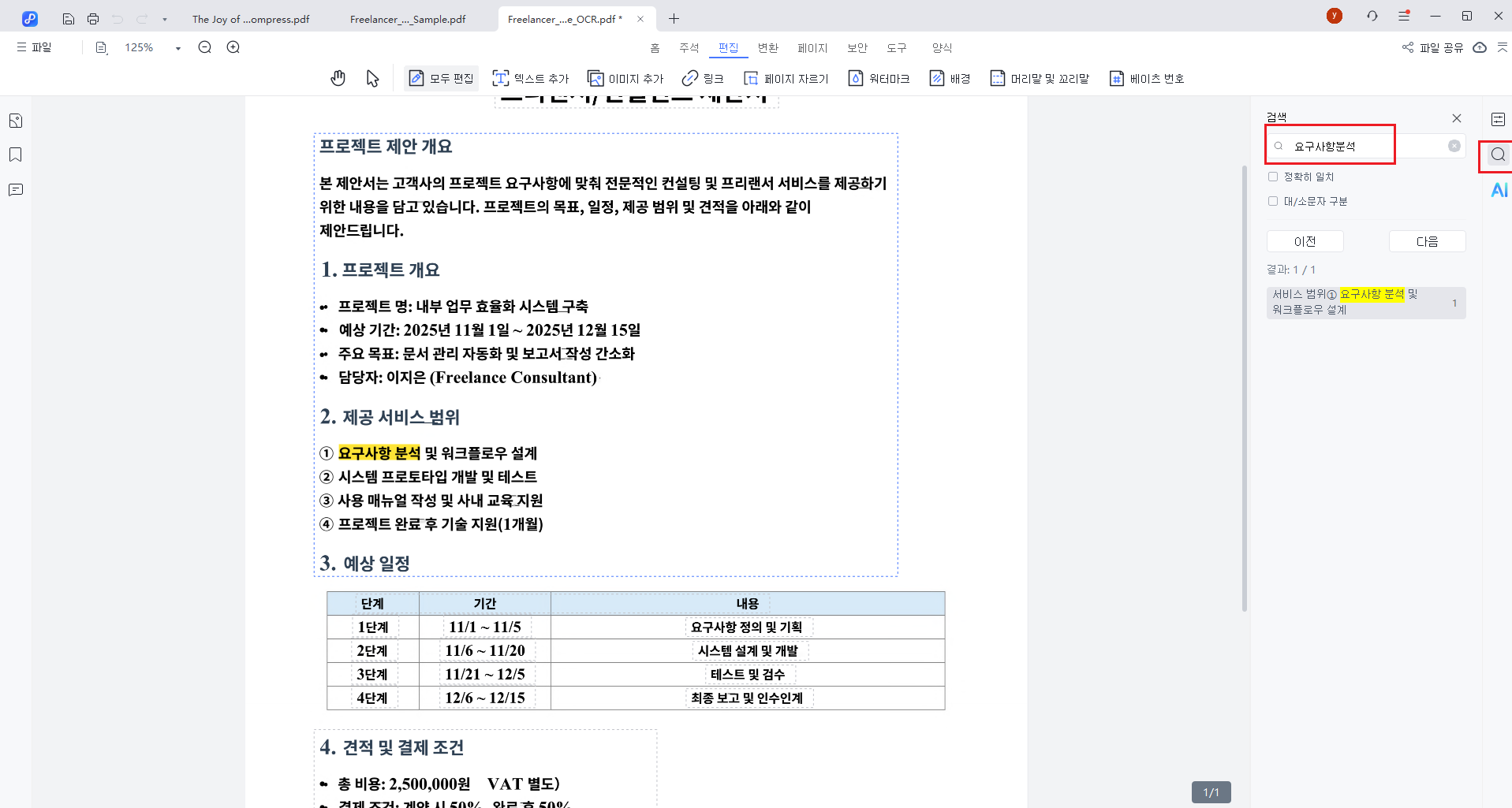This screenshot has width=1512, height=808.
Task: Open the bookmarks panel
Action: click(x=15, y=155)
